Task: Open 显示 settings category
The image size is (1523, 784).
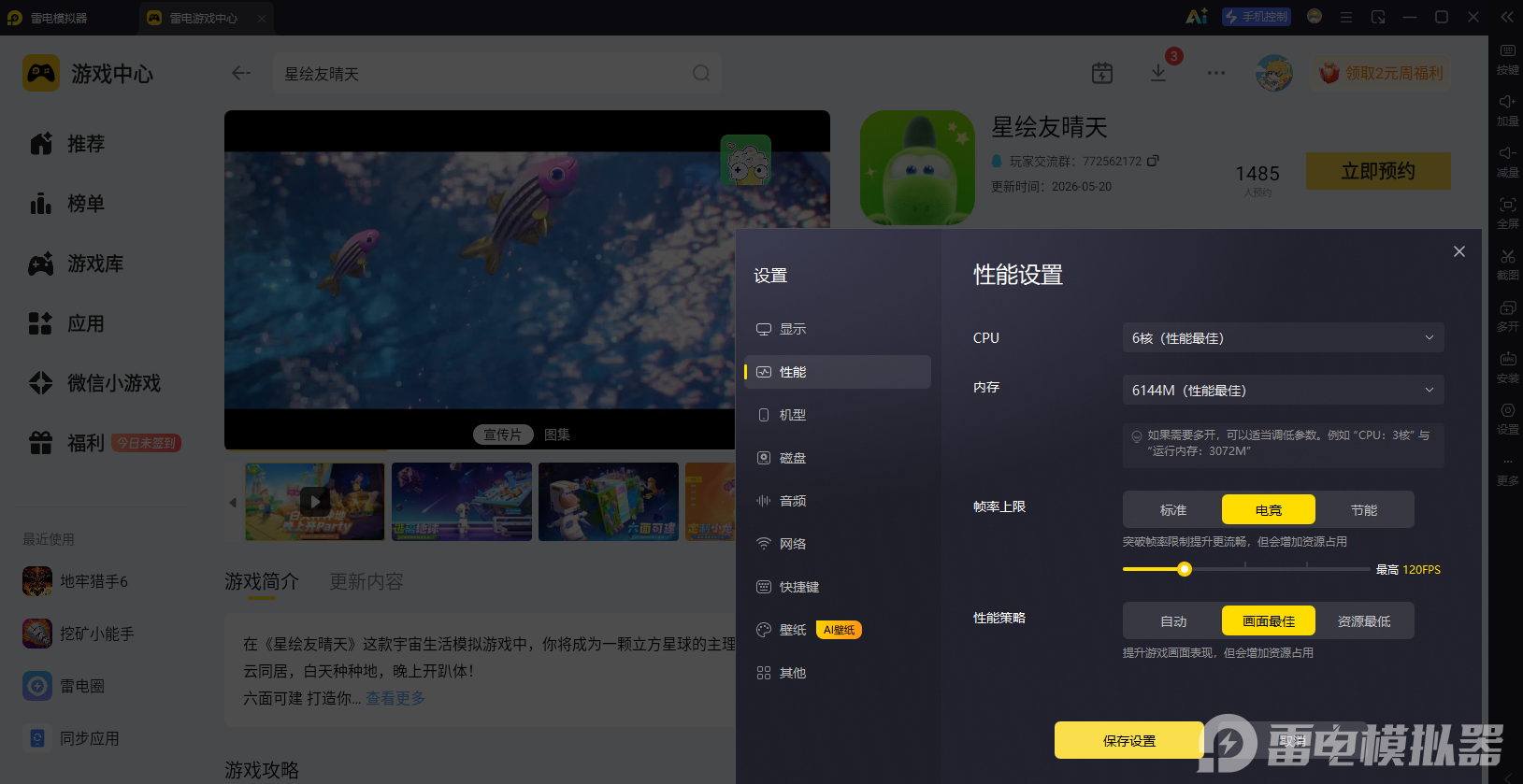Action: tap(838, 329)
